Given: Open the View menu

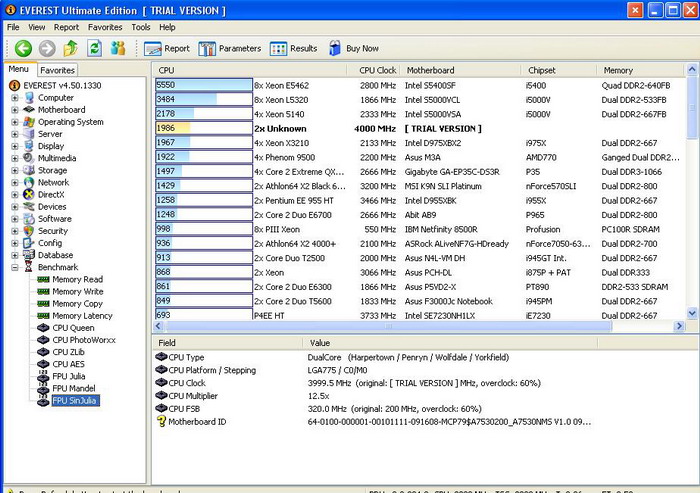Looking at the screenshot, I should [x=37, y=27].
